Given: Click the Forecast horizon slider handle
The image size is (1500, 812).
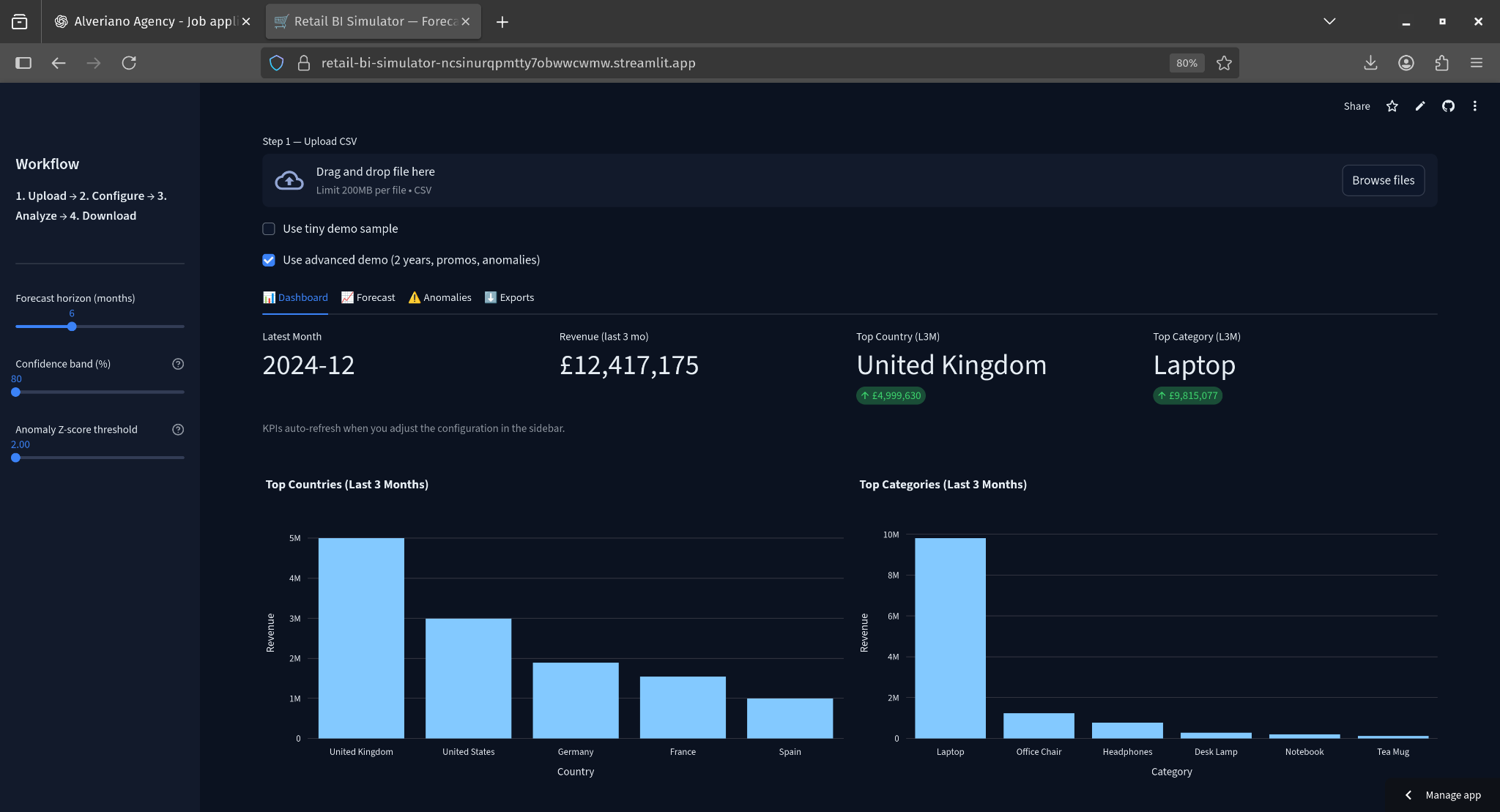Looking at the screenshot, I should click(x=72, y=327).
